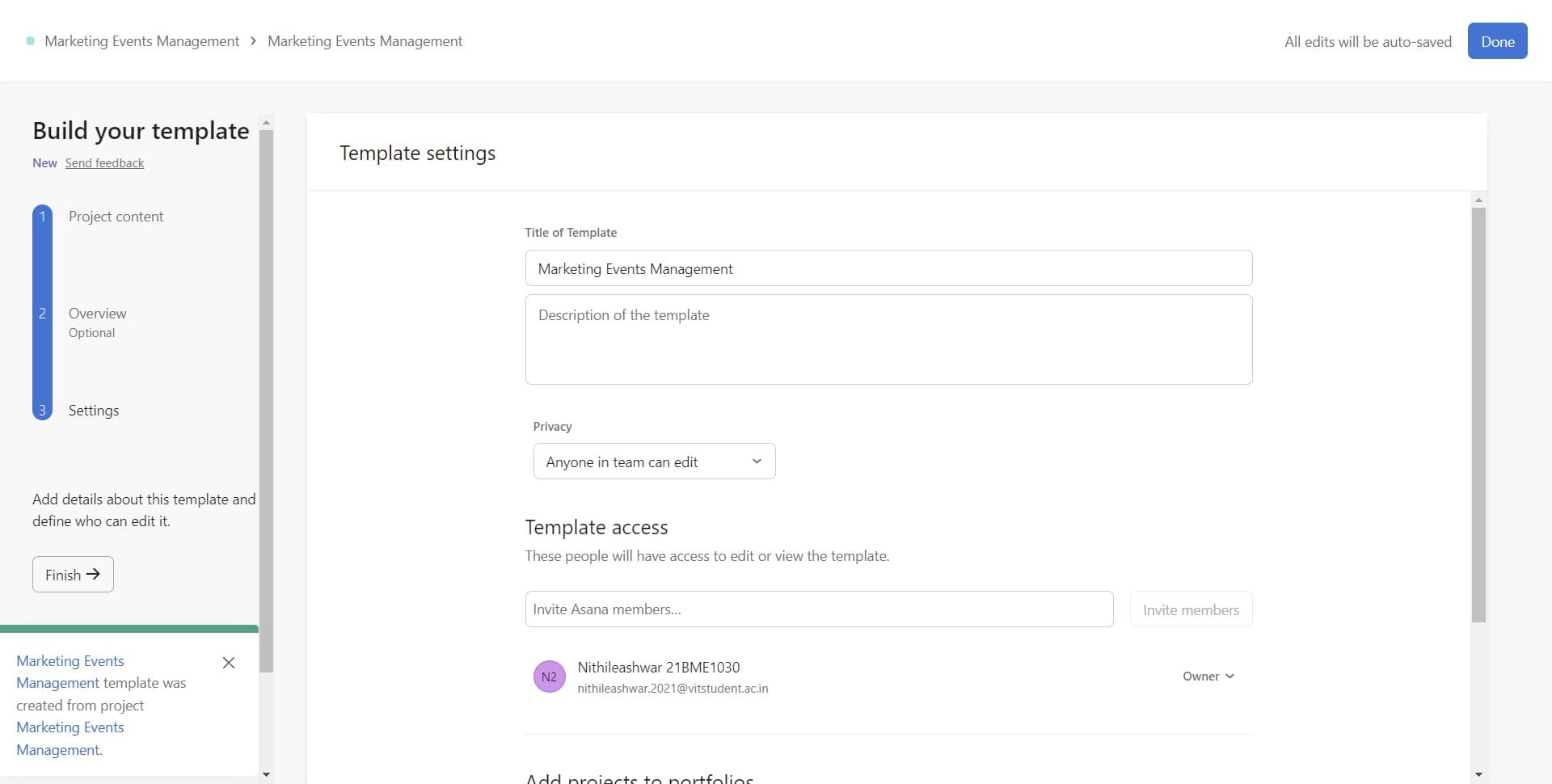Select step 3 'Settings' in sidebar
The height and width of the screenshot is (784, 1552).
[x=93, y=410]
